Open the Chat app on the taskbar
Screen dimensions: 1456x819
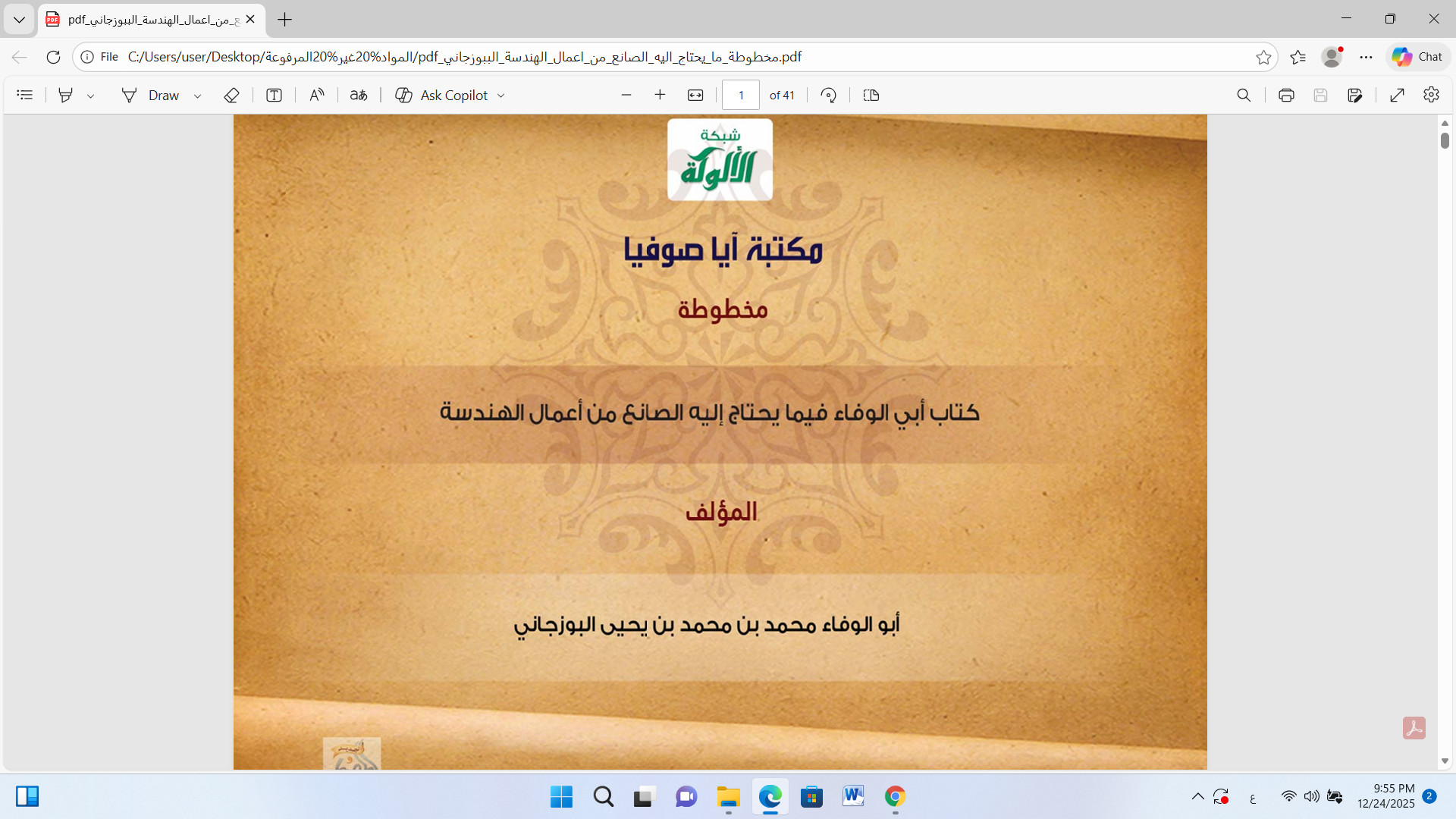coord(686,797)
